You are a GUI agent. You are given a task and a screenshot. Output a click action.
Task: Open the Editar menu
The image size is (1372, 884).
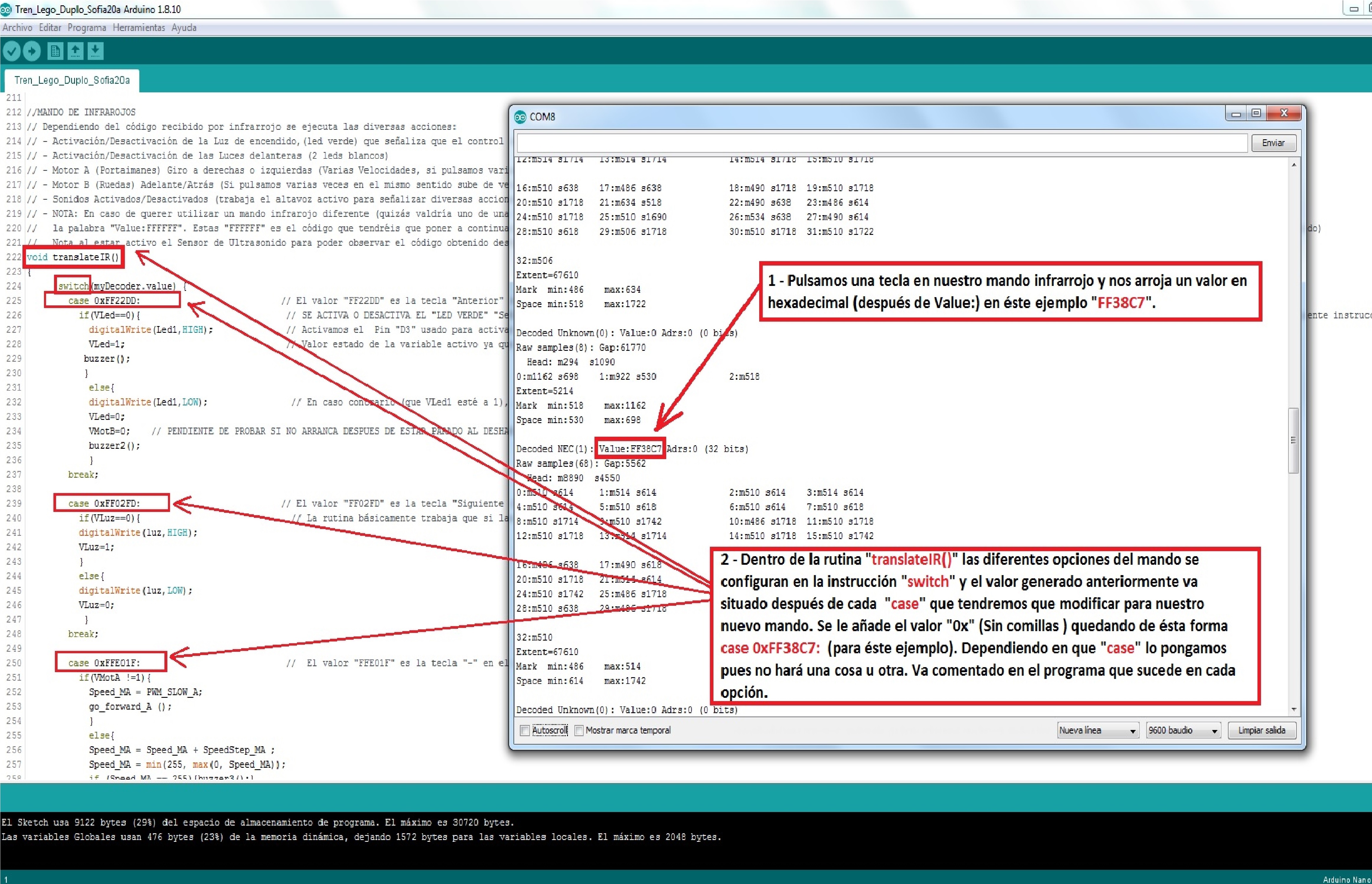coord(50,27)
